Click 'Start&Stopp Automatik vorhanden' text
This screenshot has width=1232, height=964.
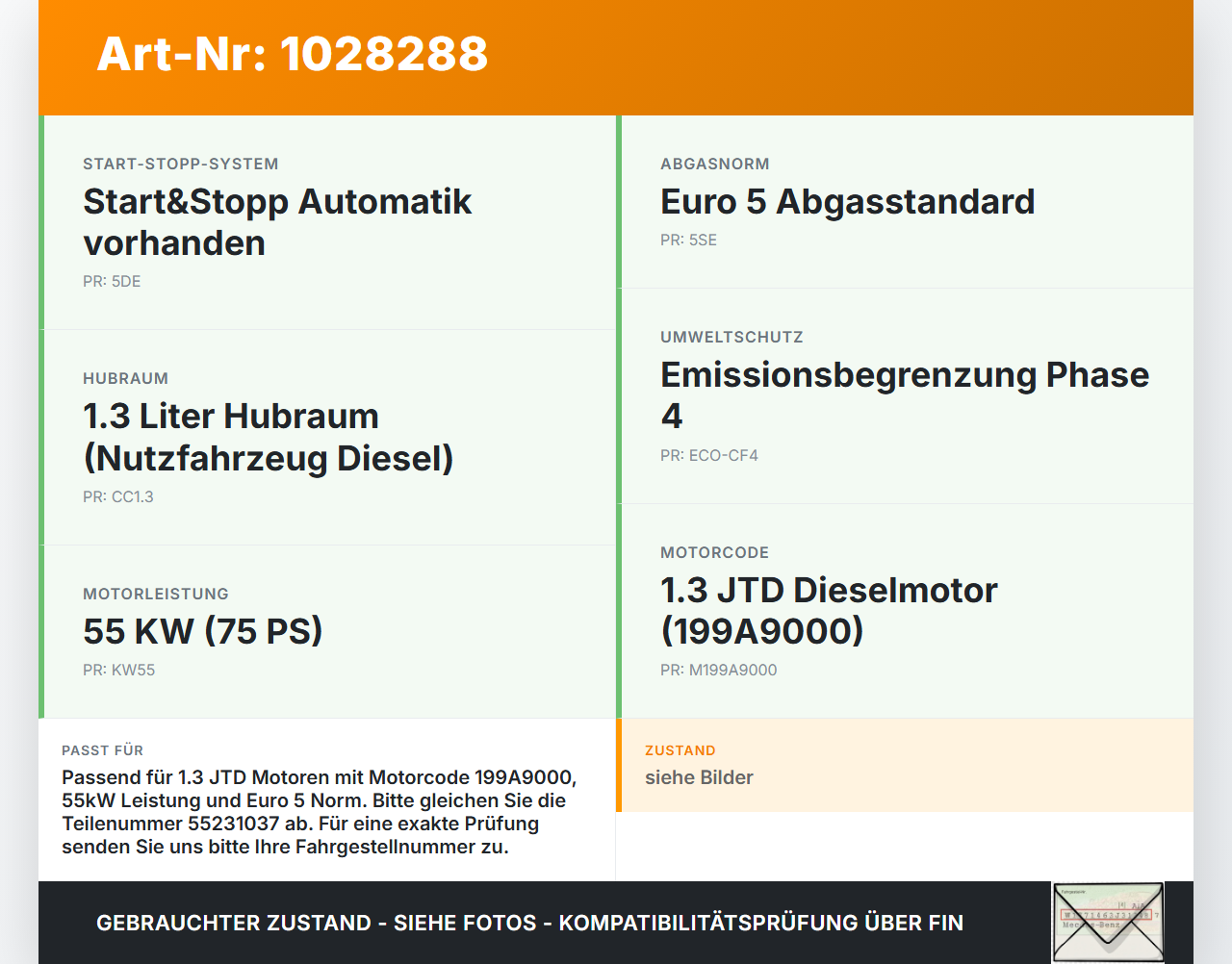tap(277, 222)
